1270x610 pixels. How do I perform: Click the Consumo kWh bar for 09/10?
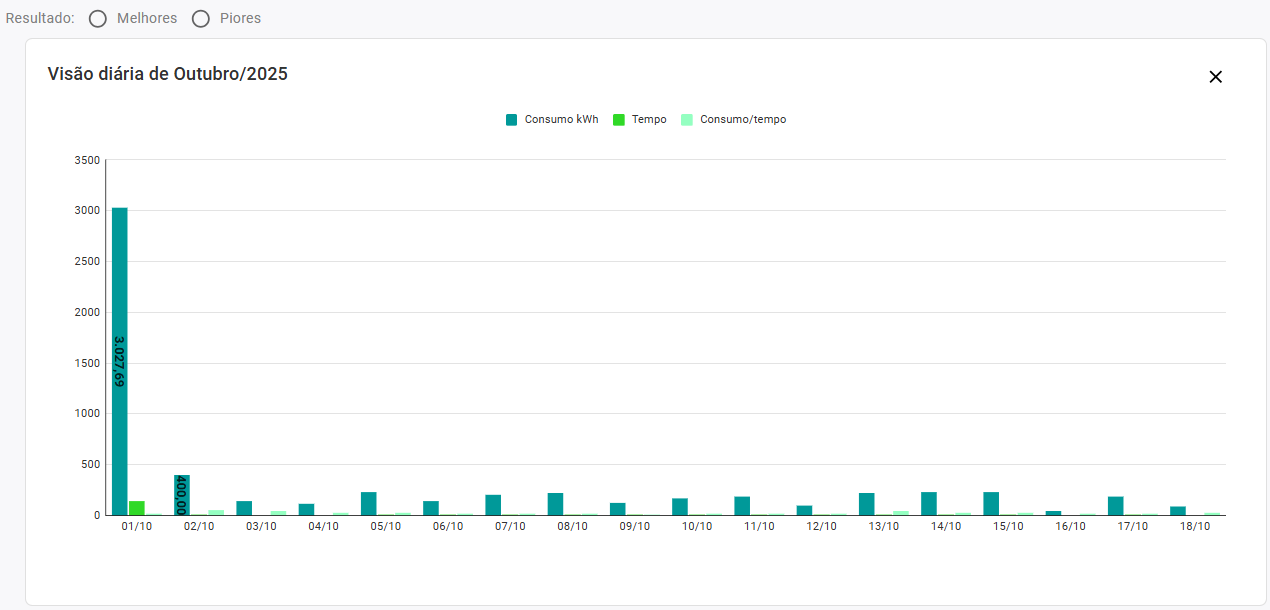coord(618,509)
